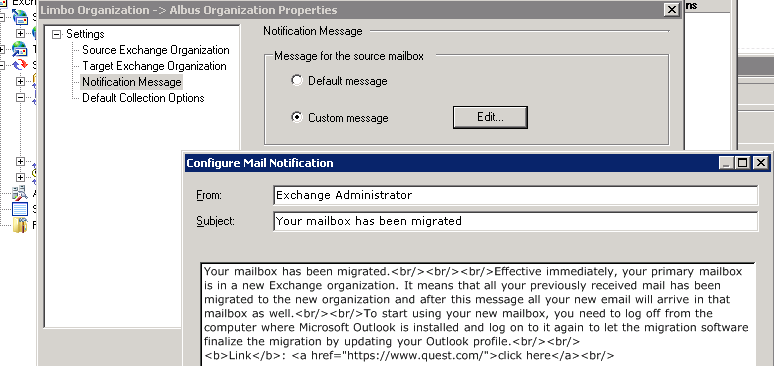The width and height of the screenshot is (774, 366).
Task: Click the 'Subject:' label
Action: 216,221
